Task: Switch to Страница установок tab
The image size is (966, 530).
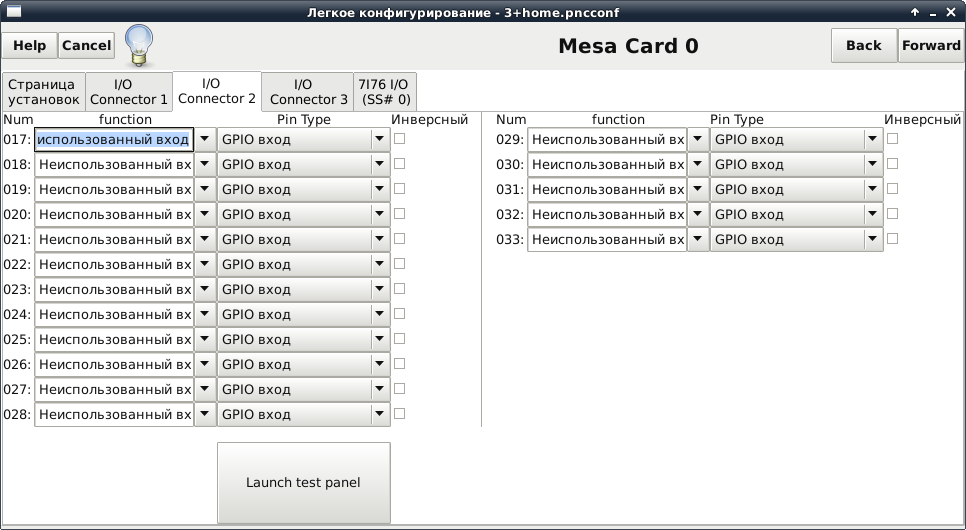Action: (x=43, y=92)
